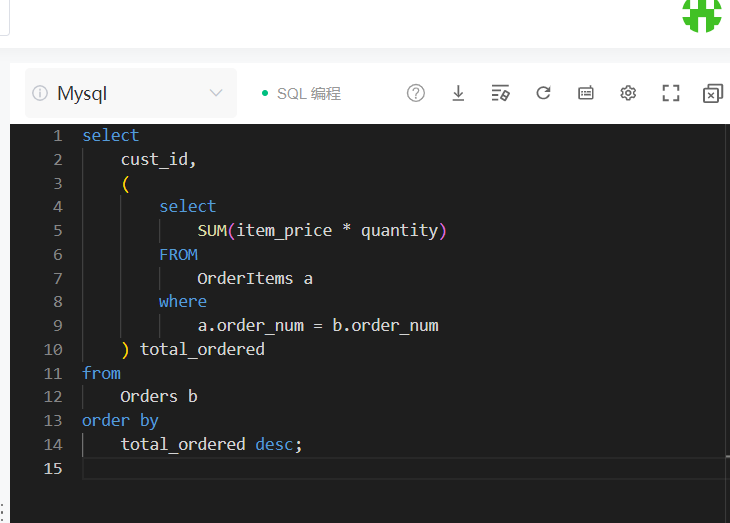Click the download code icon
The width and height of the screenshot is (730, 523).
[x=458, y=93]
